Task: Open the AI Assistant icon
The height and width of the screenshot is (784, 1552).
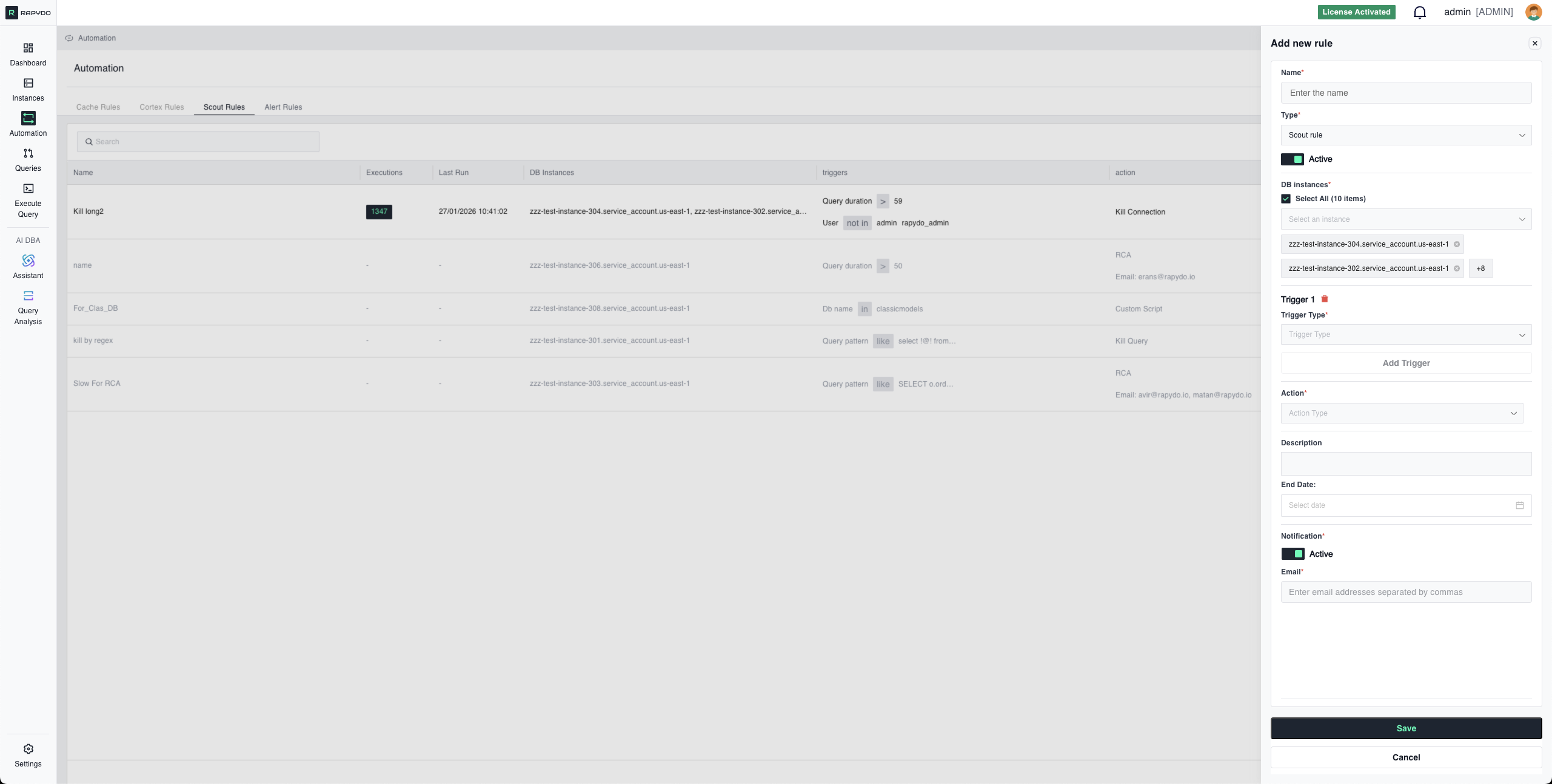Action: (28, 261)
